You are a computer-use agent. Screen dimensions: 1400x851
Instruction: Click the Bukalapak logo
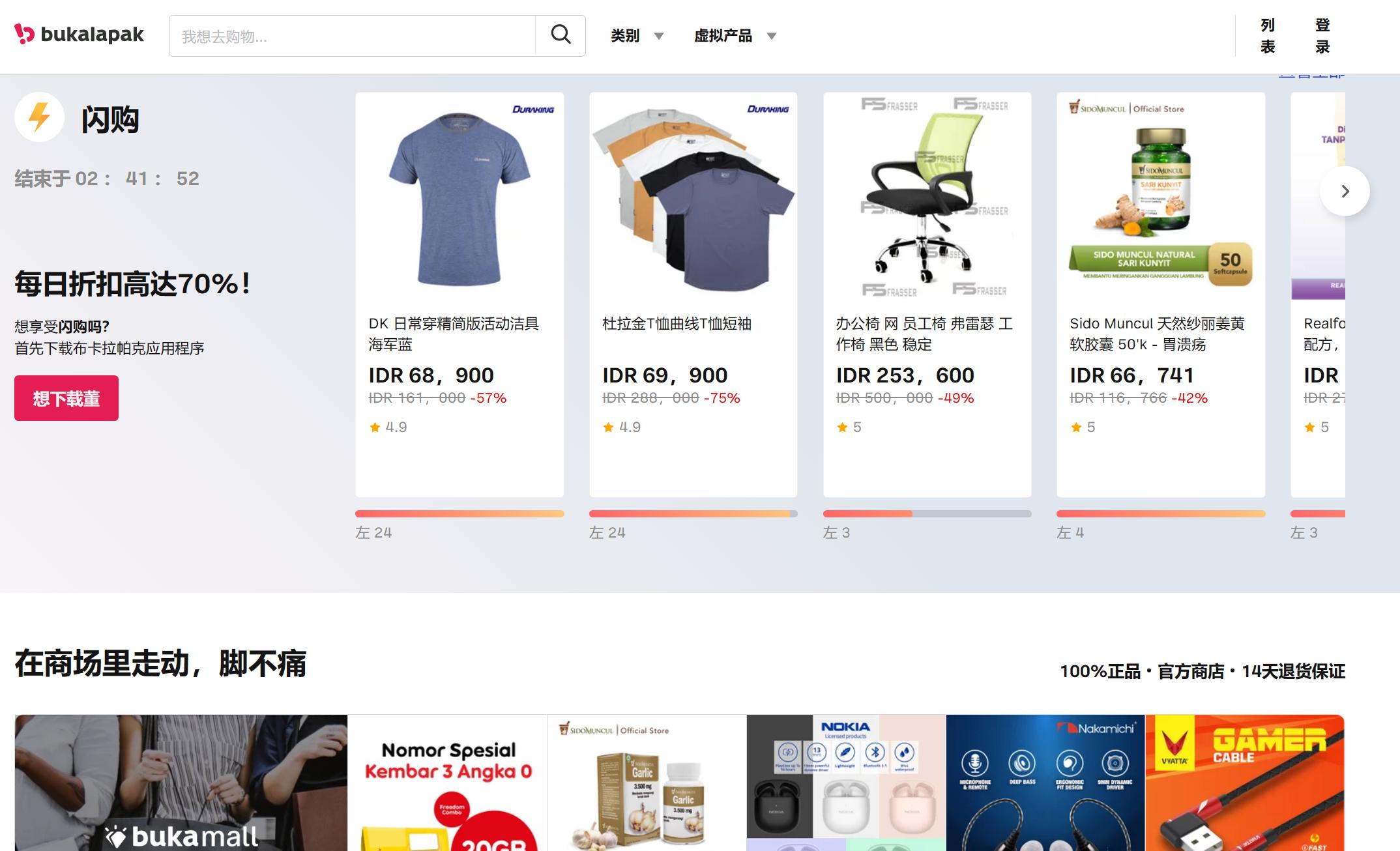[x=78, y=35]
